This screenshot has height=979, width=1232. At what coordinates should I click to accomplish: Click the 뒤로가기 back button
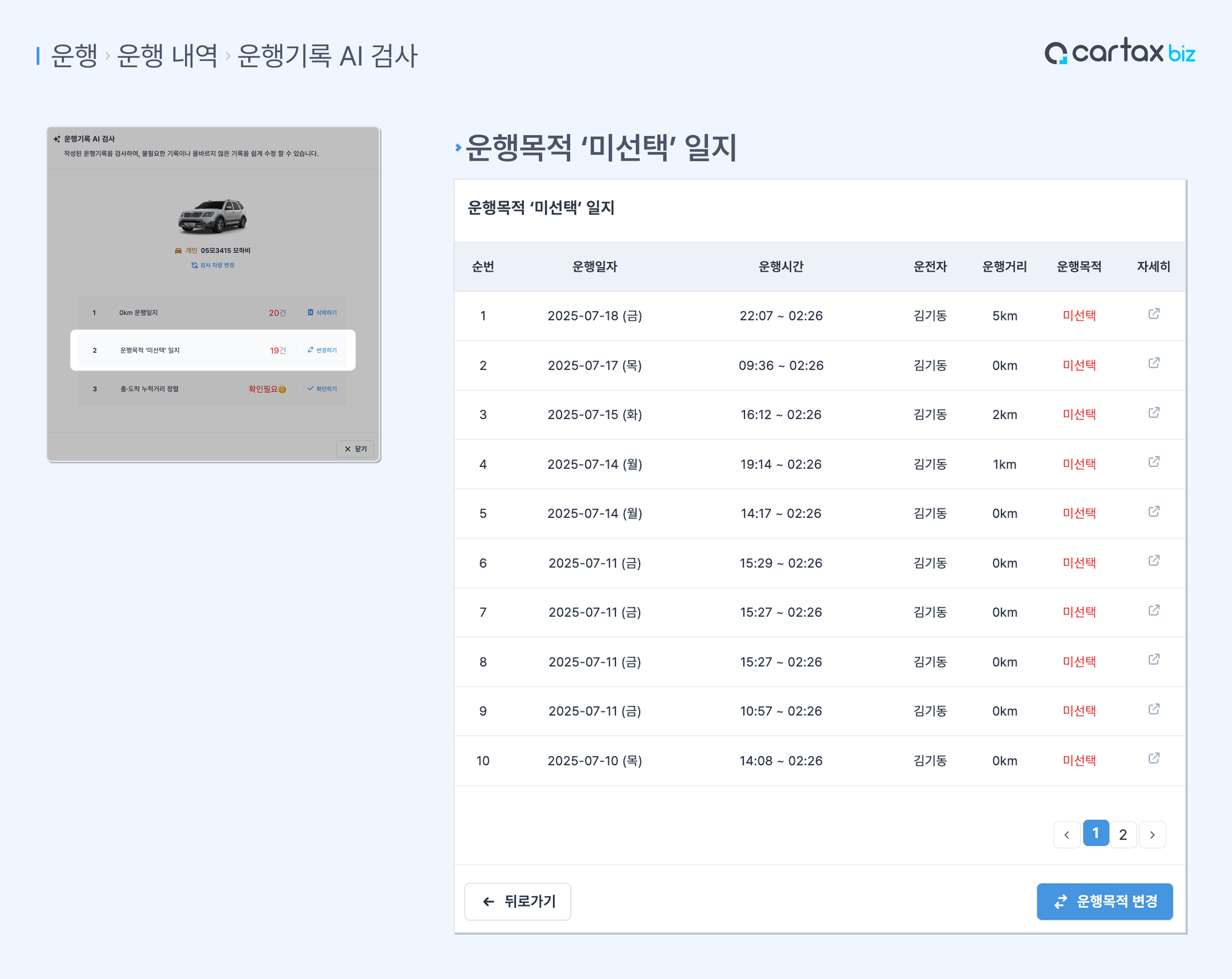click(517, 901)
